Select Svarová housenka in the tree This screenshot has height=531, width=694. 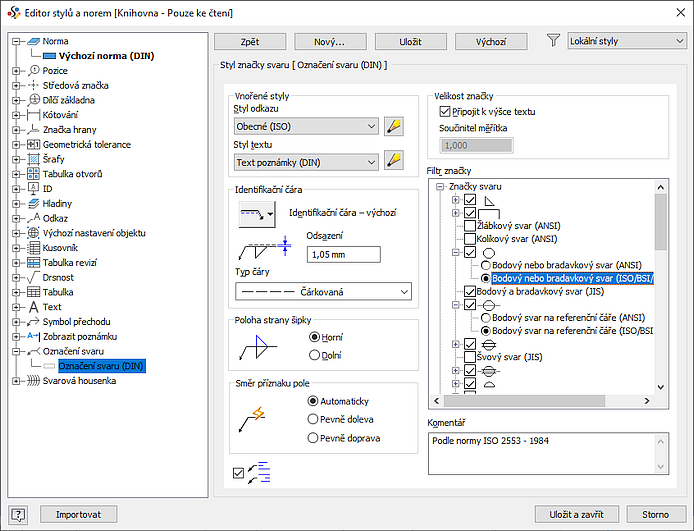pos(79,381)
